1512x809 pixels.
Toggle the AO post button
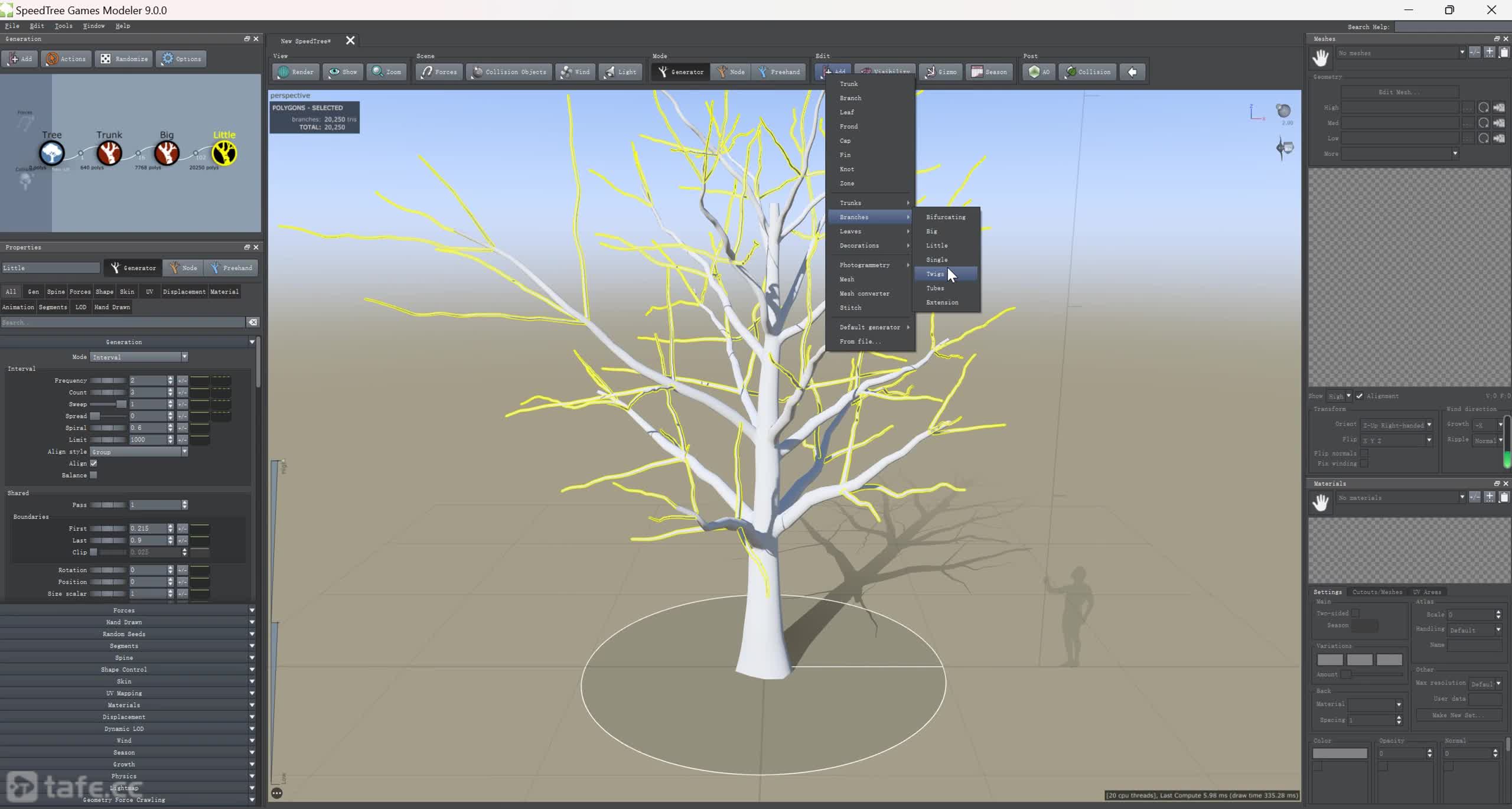[1039, 72]
